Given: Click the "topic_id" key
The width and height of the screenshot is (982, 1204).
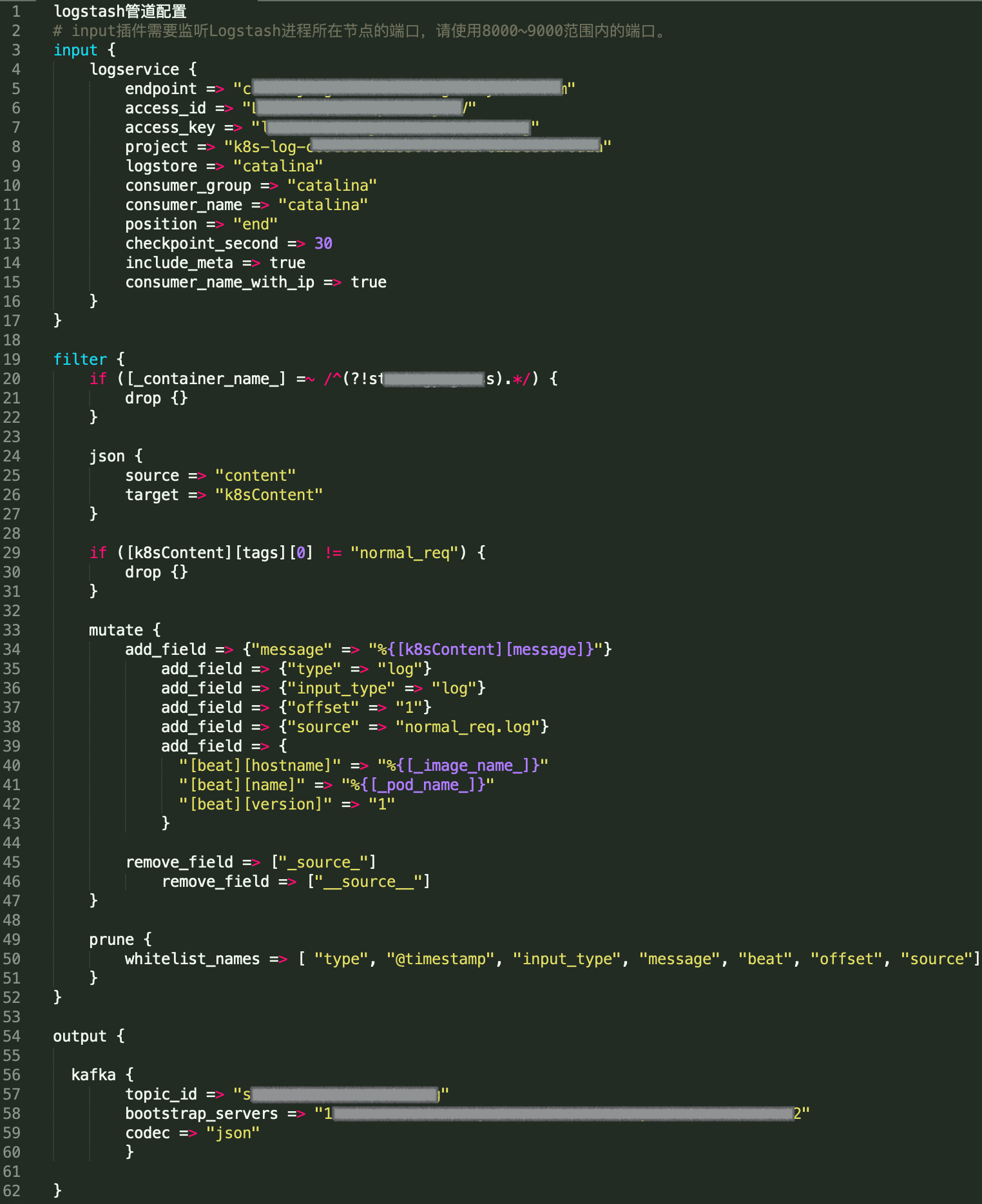Looking at the screenshot, I should tap(161, 1094).
